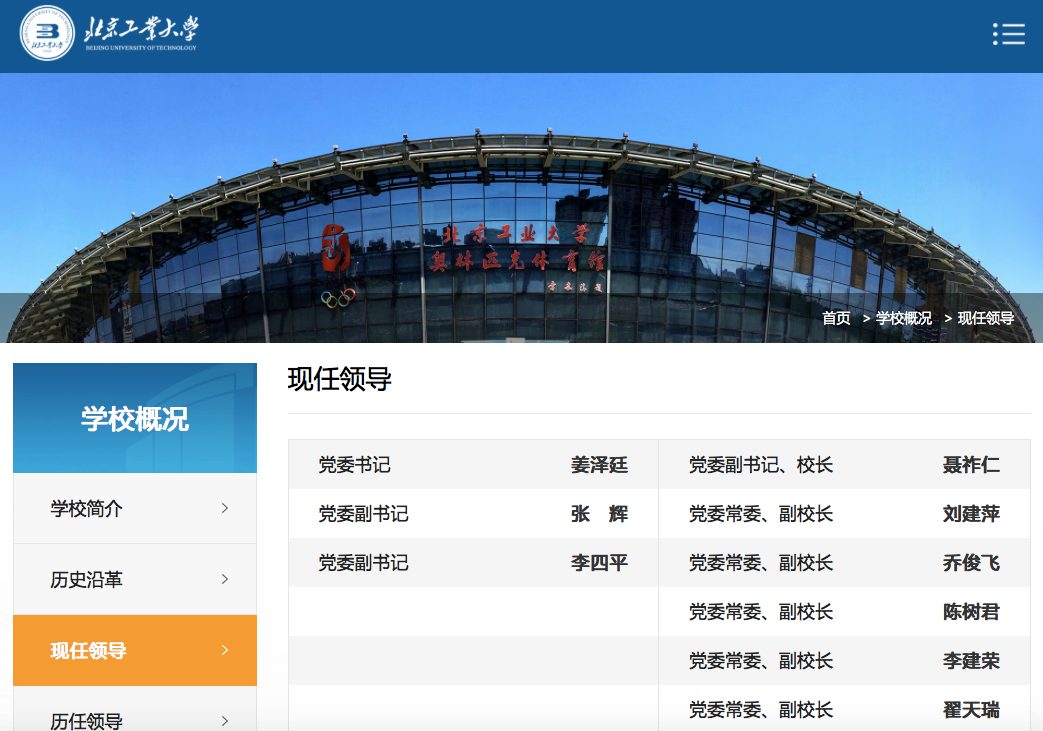Open 历任领导 sidebar item

click(135, 709)
